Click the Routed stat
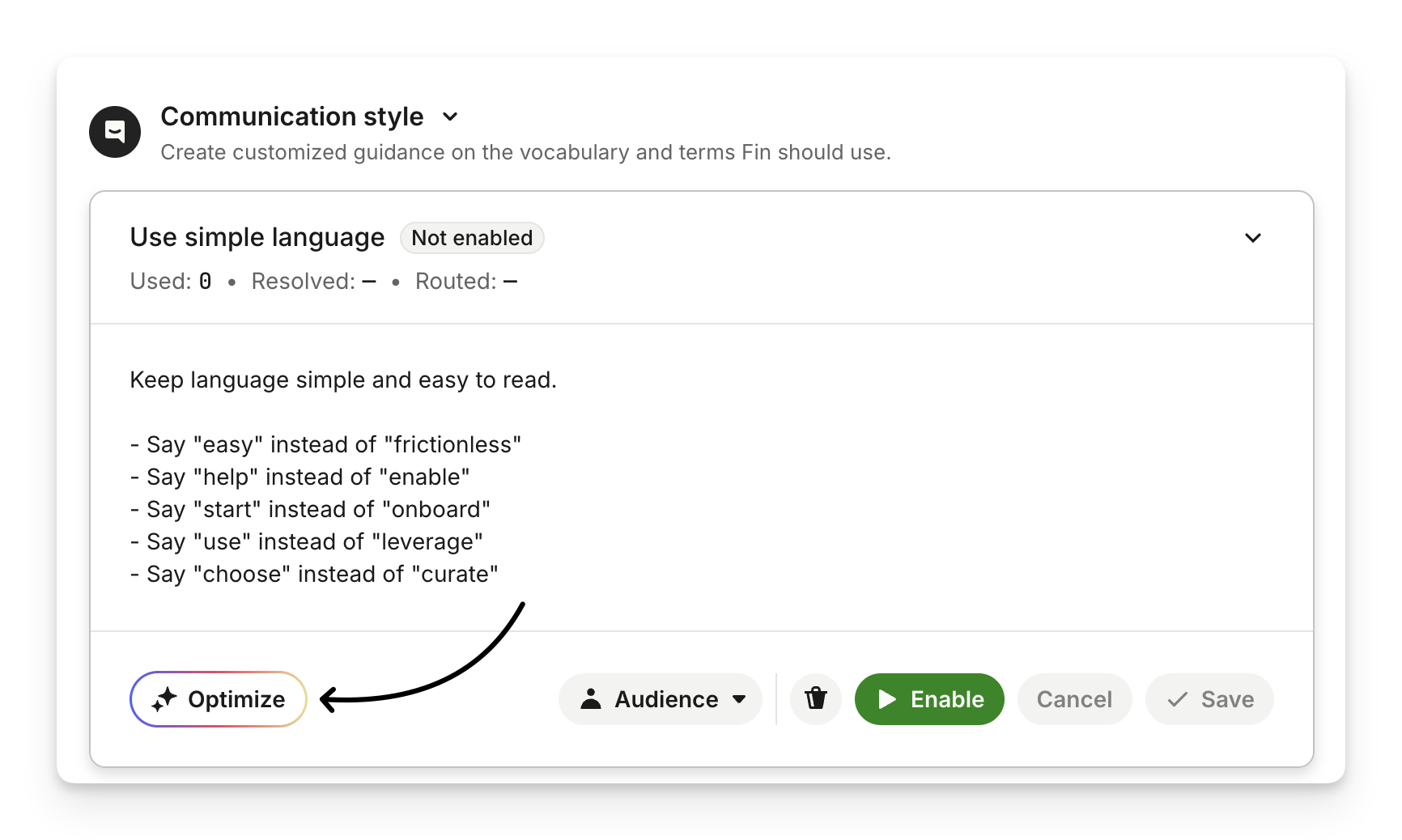The image size is (1402, 840). pyautogui.click(x=465, y=281)
